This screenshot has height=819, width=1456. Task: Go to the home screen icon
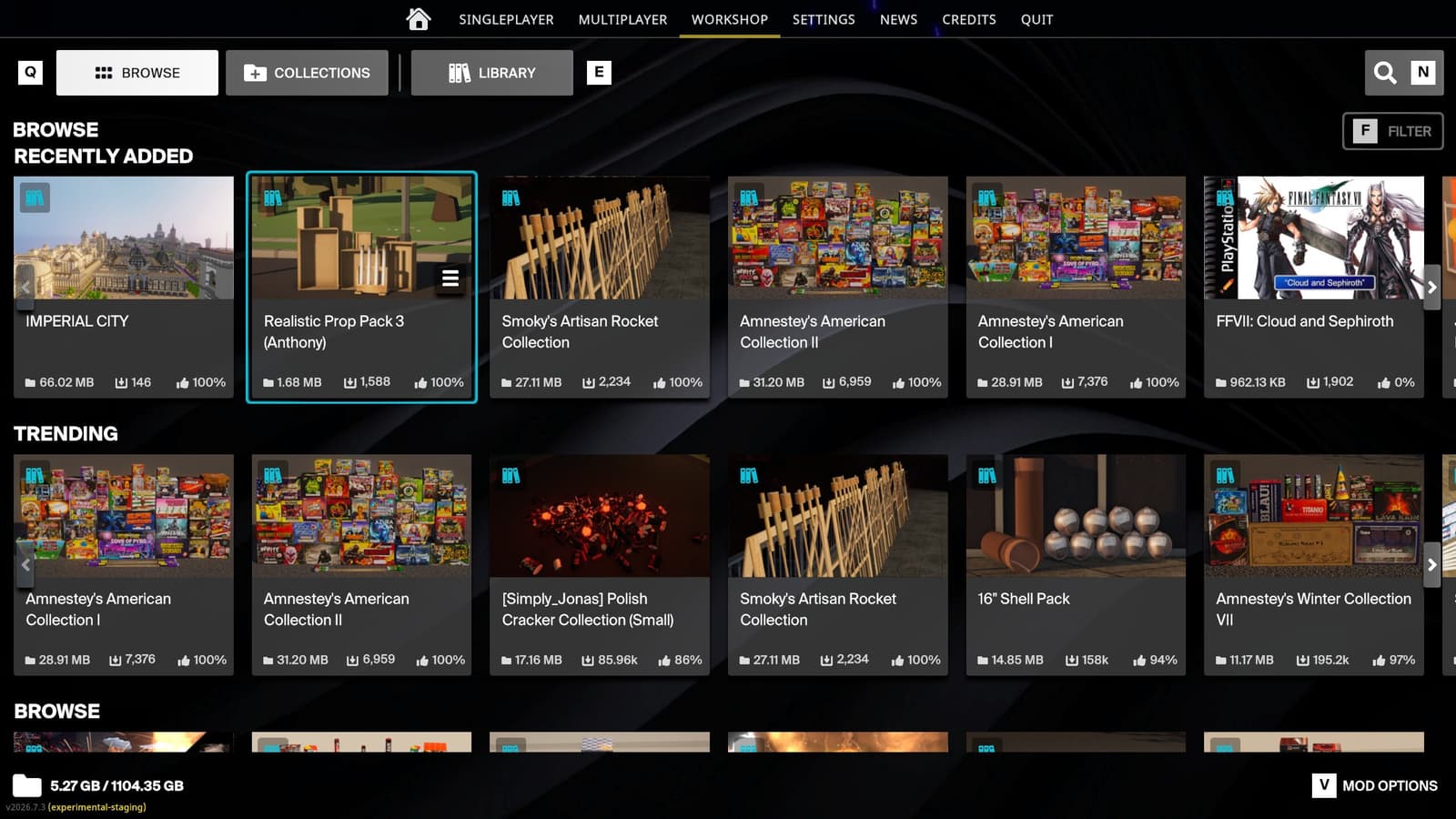click(418, 19)
